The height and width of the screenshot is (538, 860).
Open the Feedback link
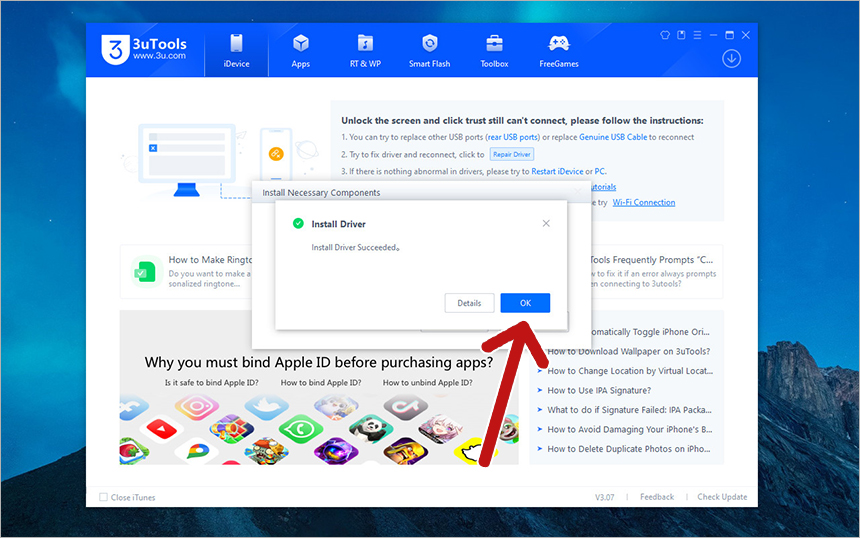click(x=657, y=497)
